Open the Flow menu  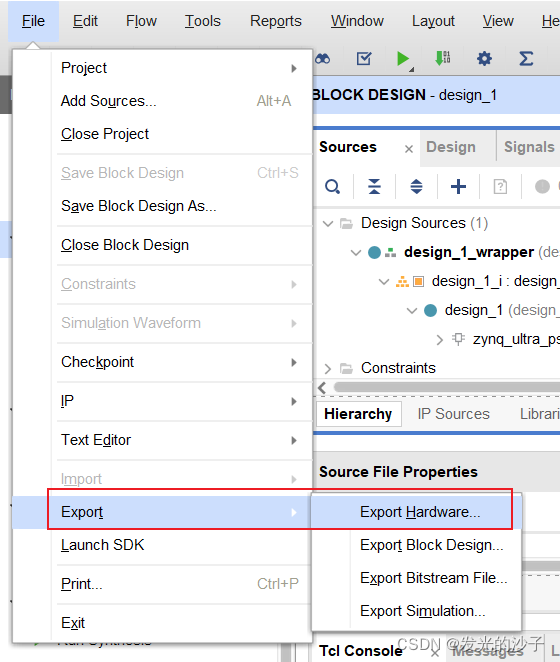[141, 21]
